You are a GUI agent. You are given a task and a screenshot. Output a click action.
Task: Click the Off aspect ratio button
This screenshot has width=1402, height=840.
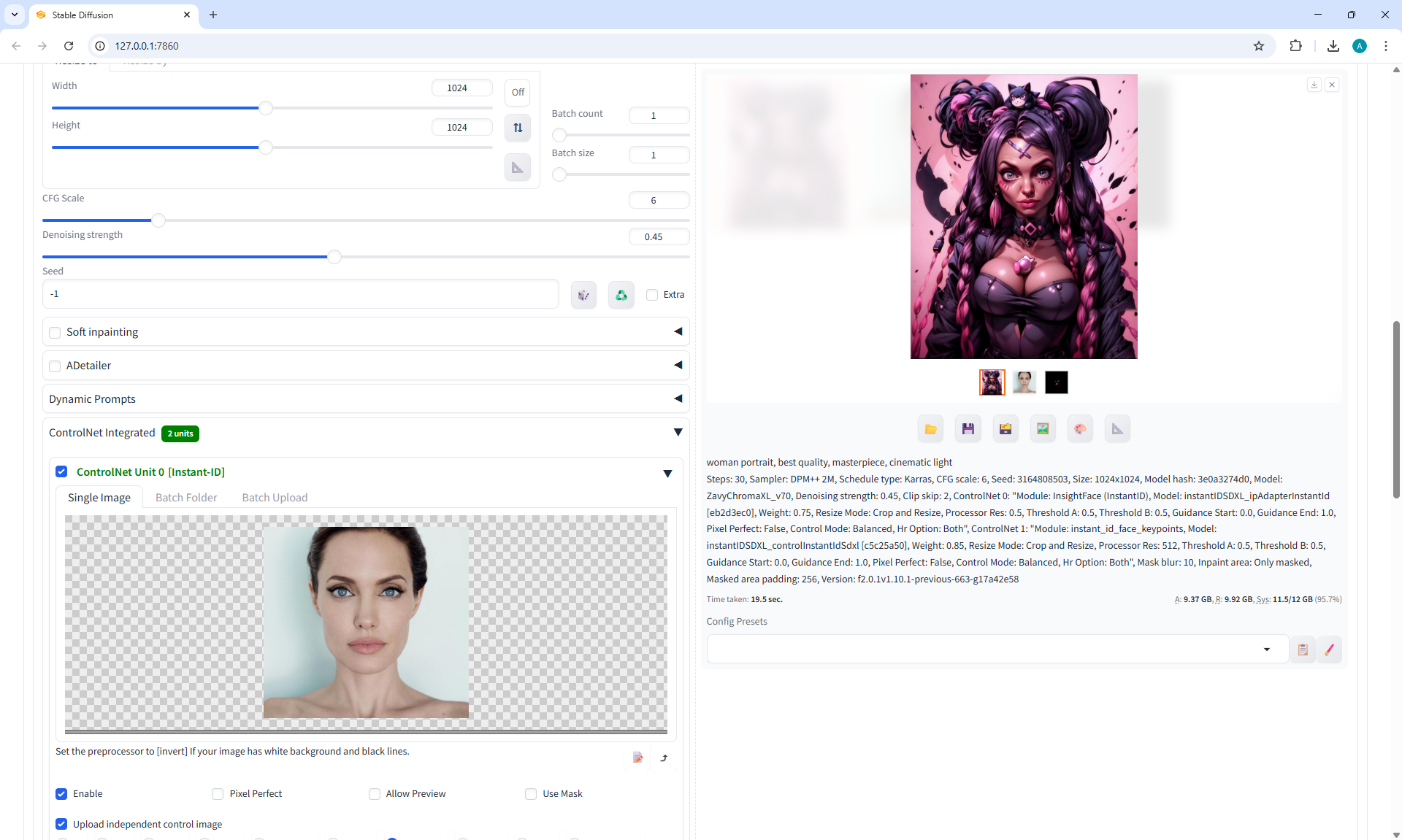click(518, 93)
